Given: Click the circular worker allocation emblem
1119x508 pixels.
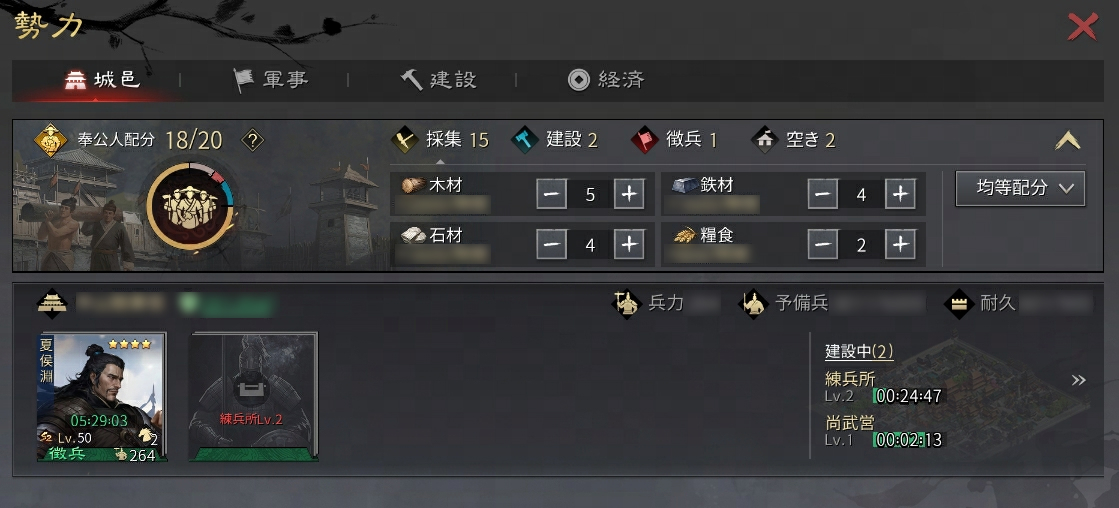Looking at the screenshot, I should click(x=191, y=206).
